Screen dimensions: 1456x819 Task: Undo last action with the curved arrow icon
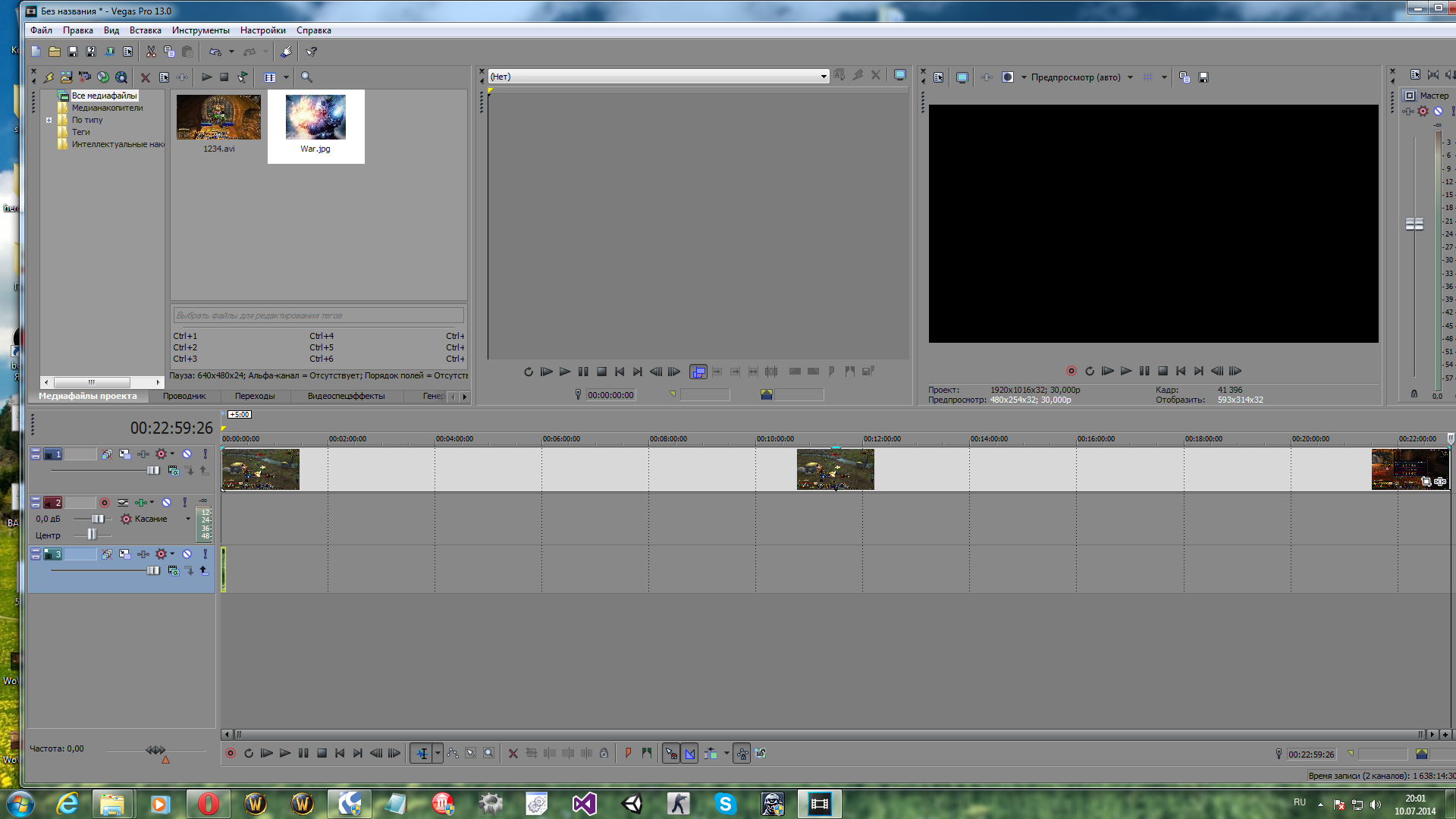[215, 52]
